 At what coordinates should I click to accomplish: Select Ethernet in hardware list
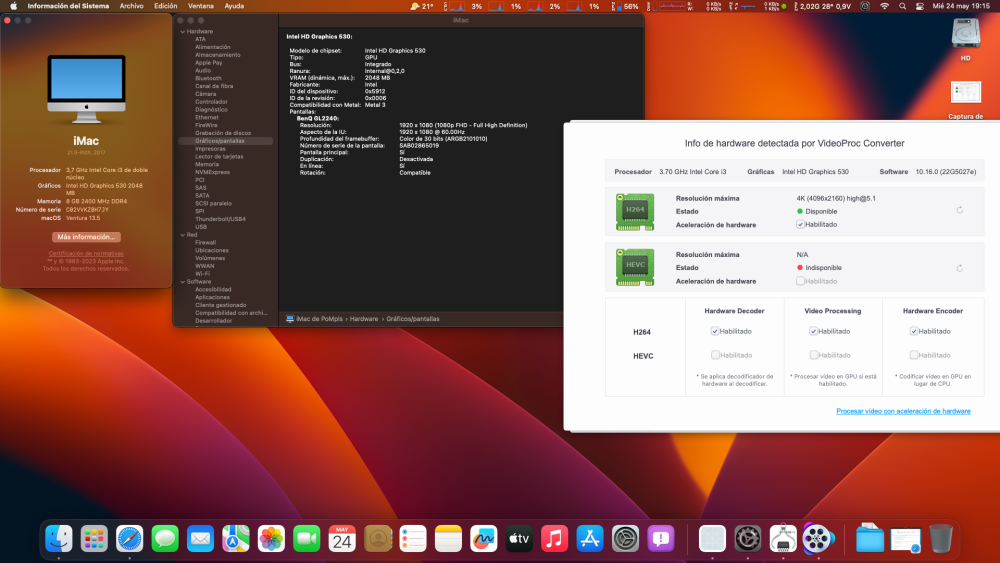pos(207,117)
